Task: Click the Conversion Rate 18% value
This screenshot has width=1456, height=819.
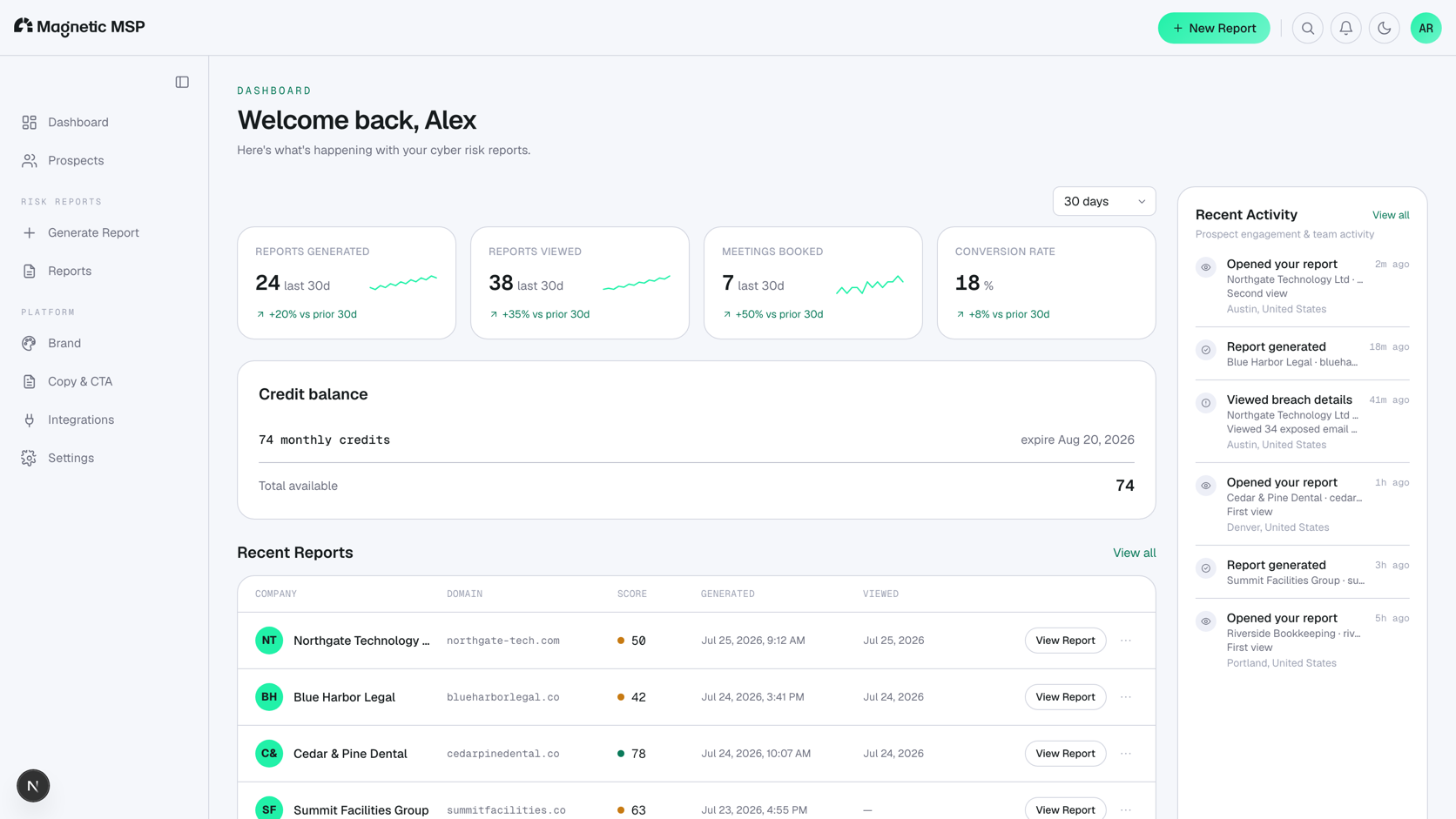Action: (x=974, y=283)
